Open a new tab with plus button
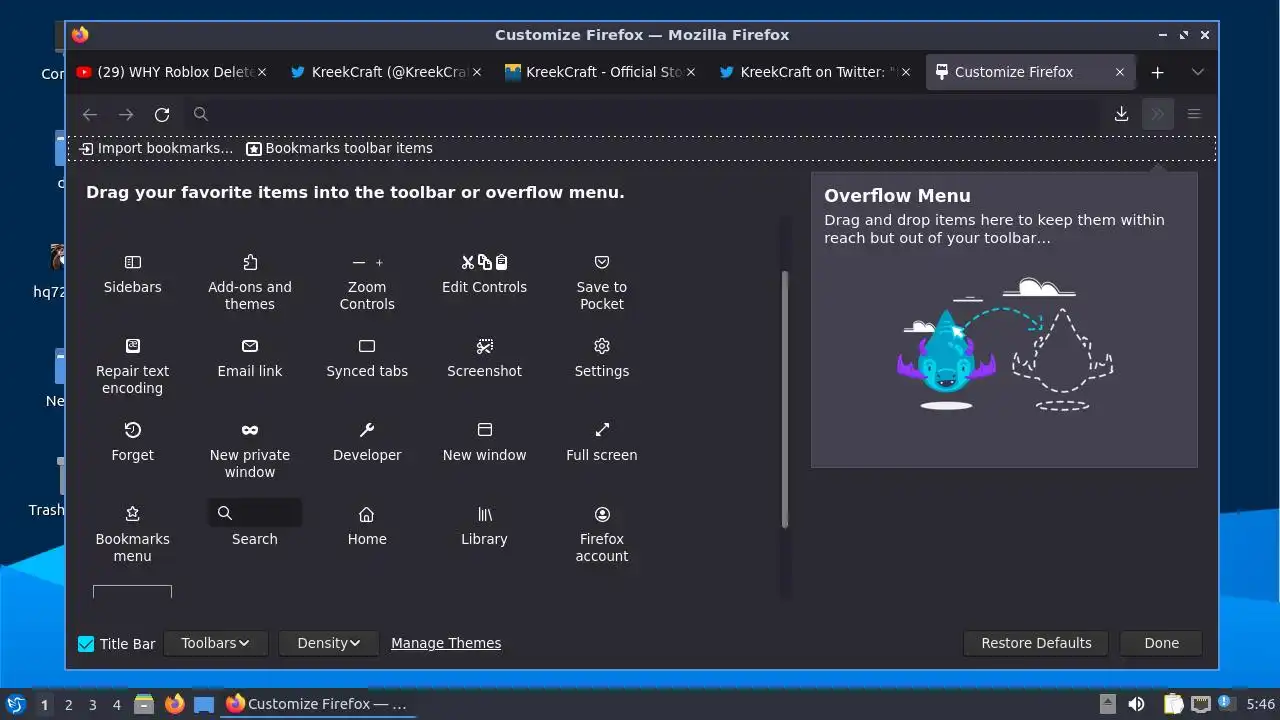The height and width of the screenshot is (720, 1280). click(1157, 72)
